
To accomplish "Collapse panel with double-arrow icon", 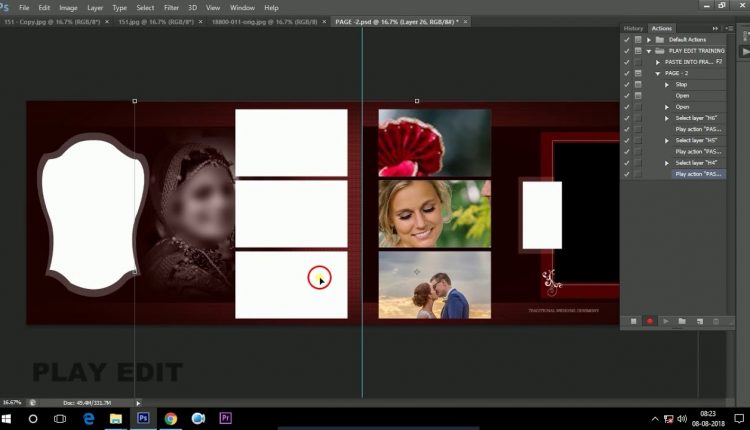I will coord(715,28).
